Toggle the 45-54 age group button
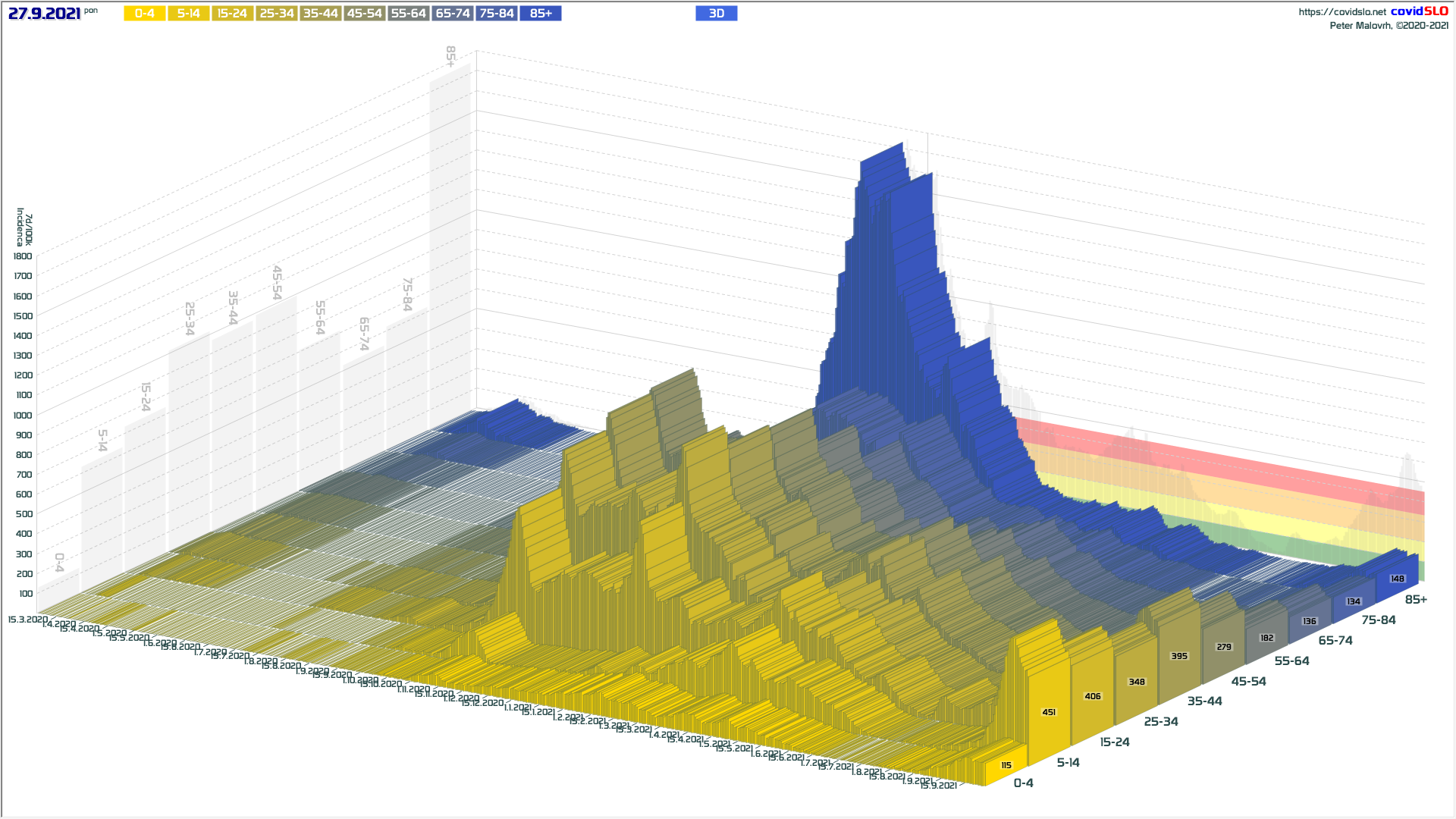Screen dimensions: 1456x819 pos(364,14)
